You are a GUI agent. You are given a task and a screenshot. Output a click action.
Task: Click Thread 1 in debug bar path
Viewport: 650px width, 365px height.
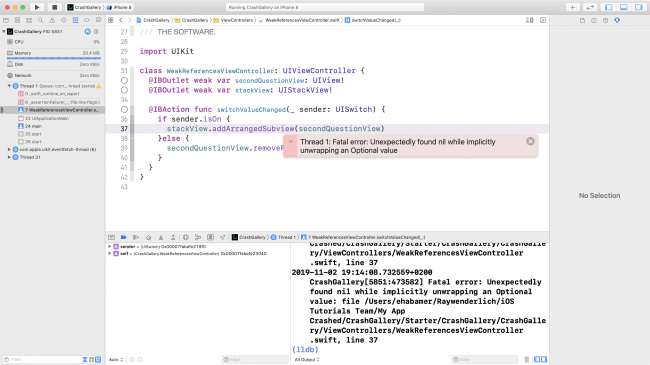point(284,237)
